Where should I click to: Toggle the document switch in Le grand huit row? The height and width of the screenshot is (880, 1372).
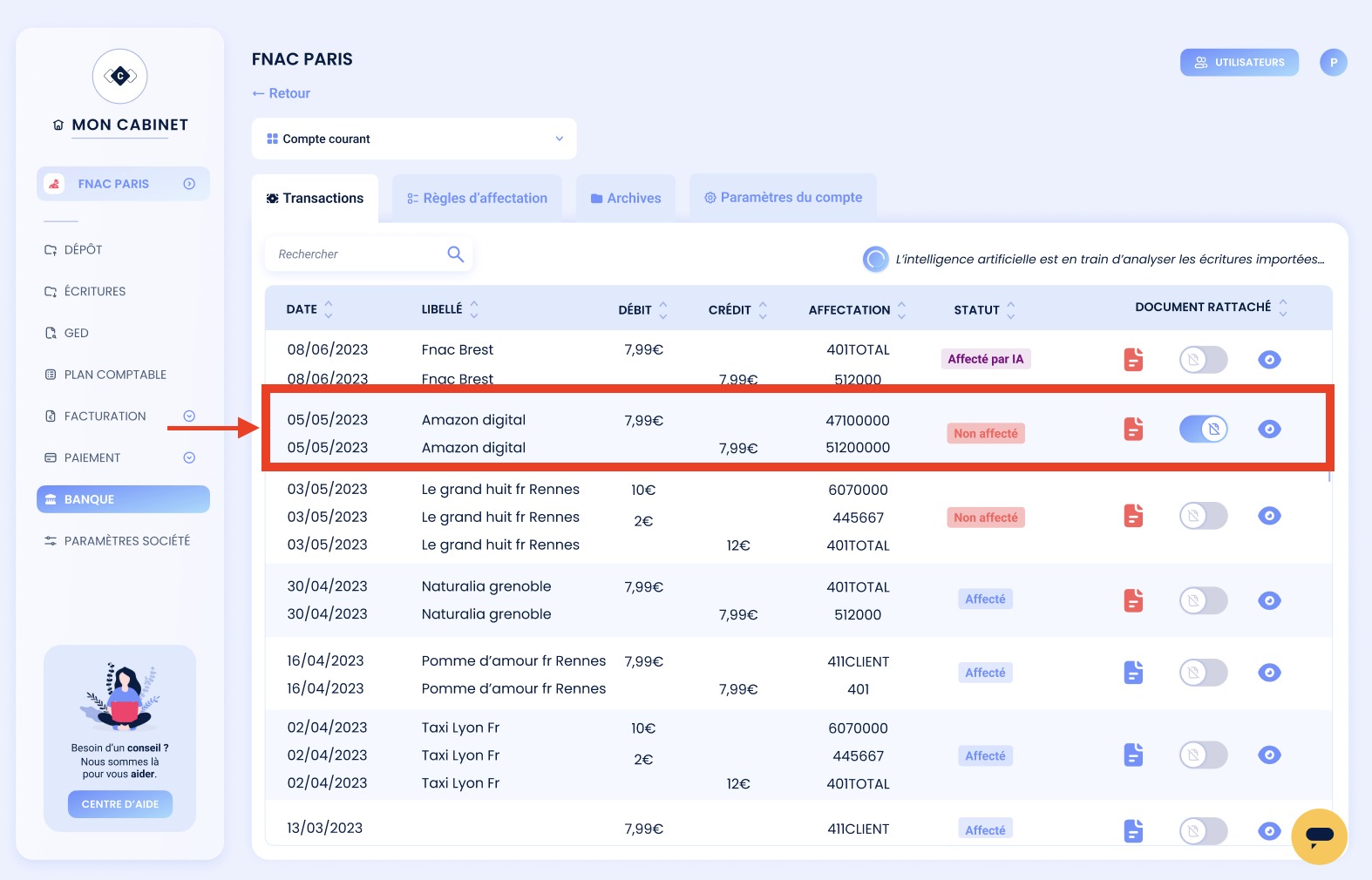1203,516
